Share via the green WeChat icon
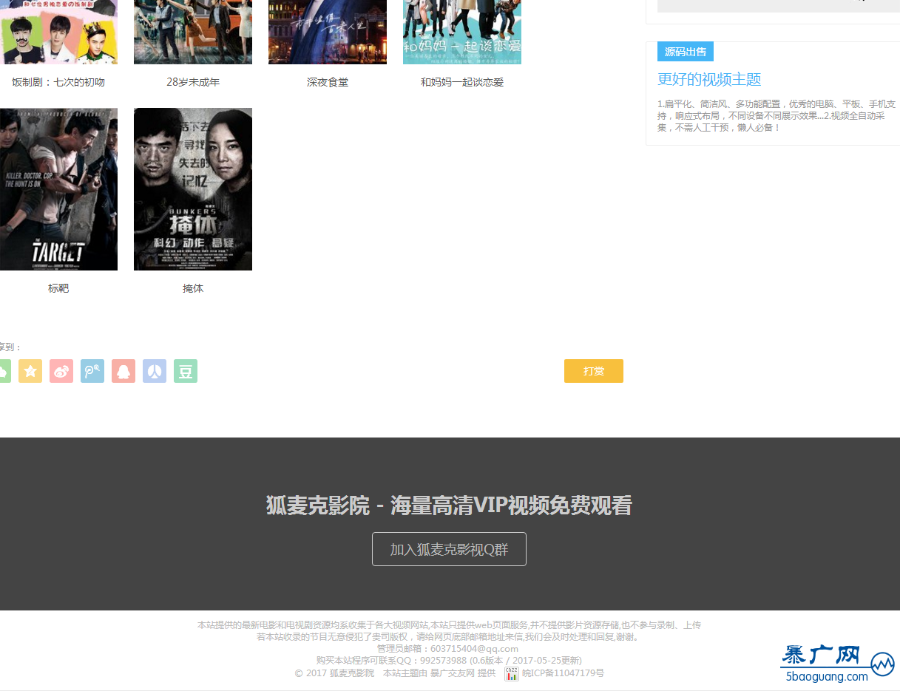900x691 pixels. click(5, 371)
